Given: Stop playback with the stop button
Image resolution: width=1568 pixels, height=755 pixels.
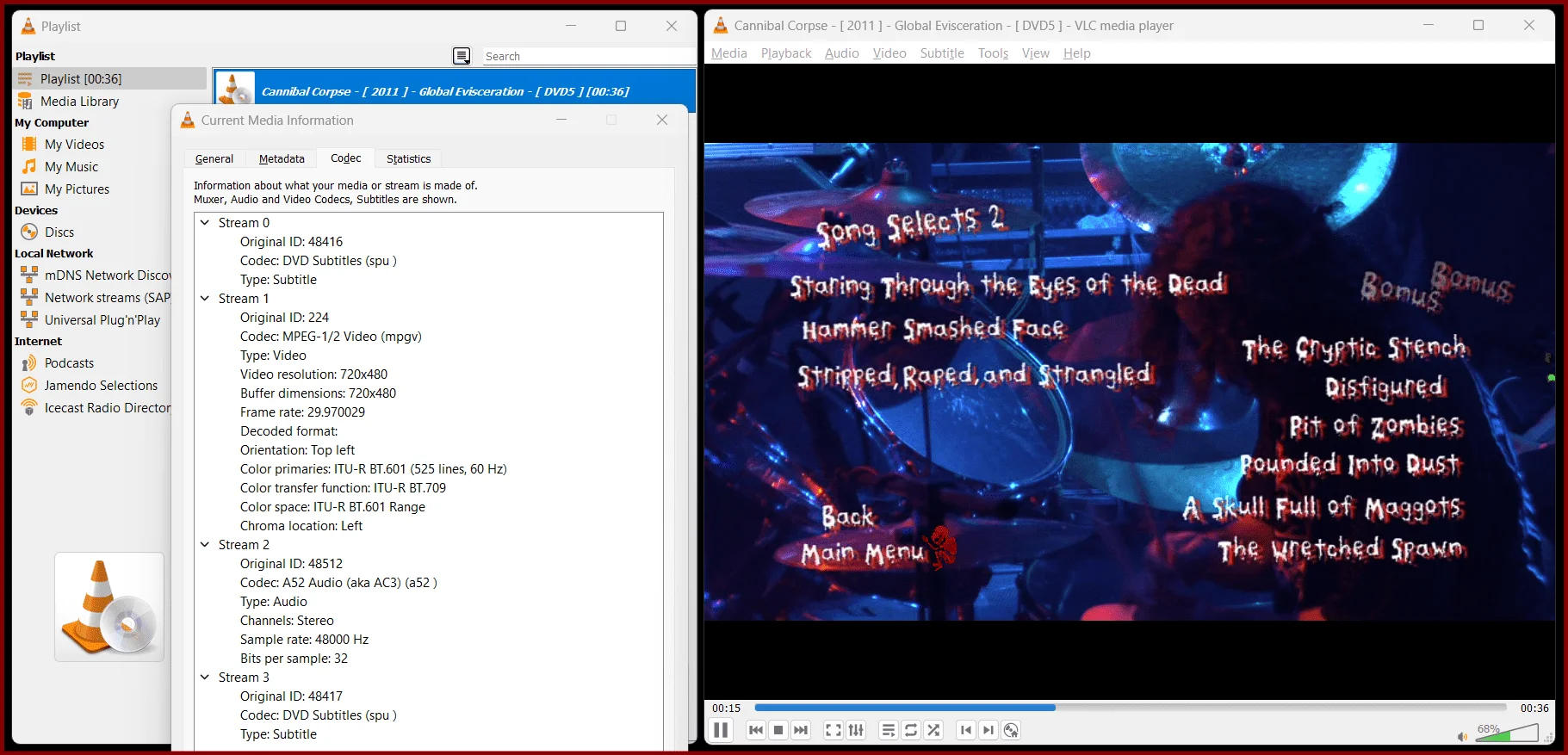Looking at the screenshot, I should tap(778, 730).
